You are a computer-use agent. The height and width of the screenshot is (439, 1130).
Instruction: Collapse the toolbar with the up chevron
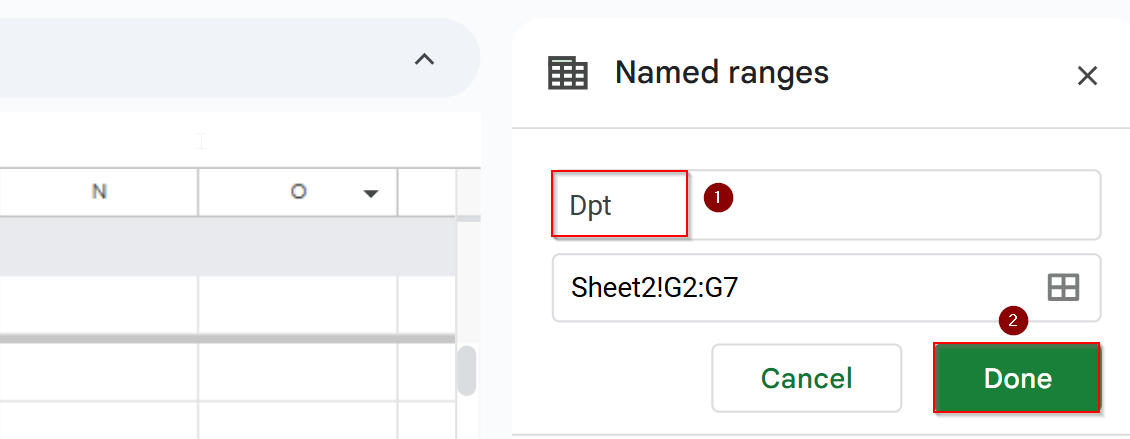coord(424,59)
